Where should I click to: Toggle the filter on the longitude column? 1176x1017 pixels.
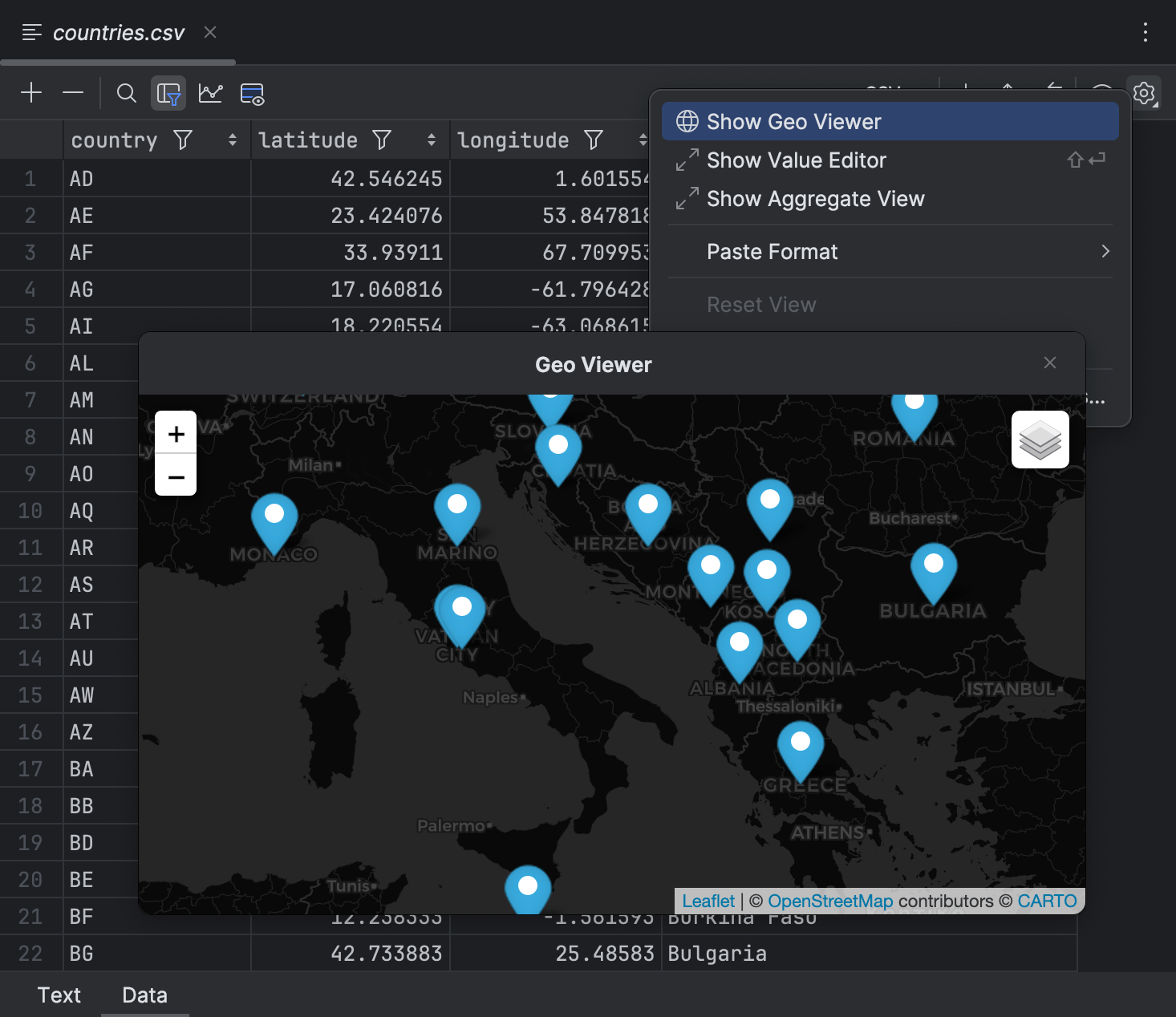click(x=593, y=140)
